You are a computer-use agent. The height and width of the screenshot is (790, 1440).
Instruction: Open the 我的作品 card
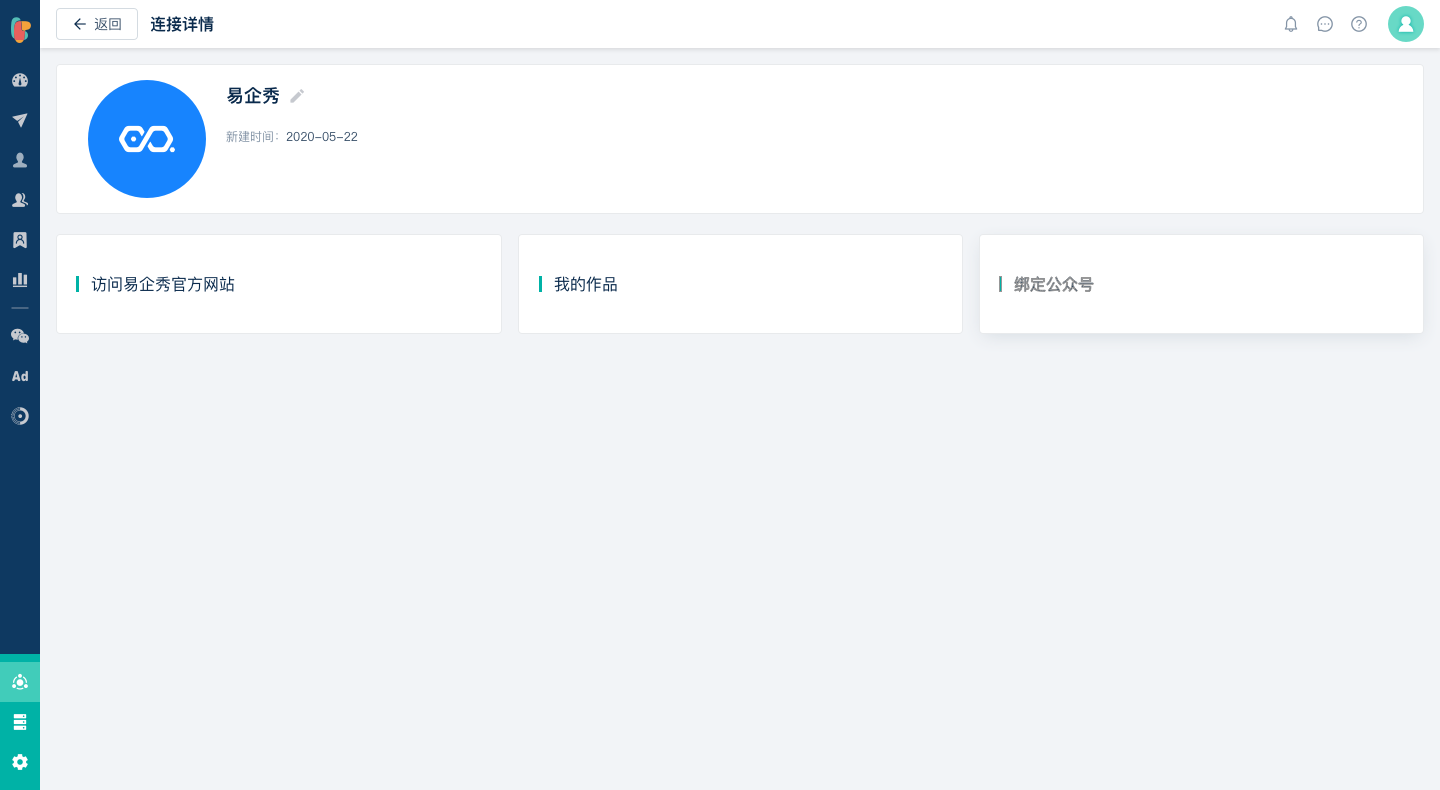click(x=740, y=284)
